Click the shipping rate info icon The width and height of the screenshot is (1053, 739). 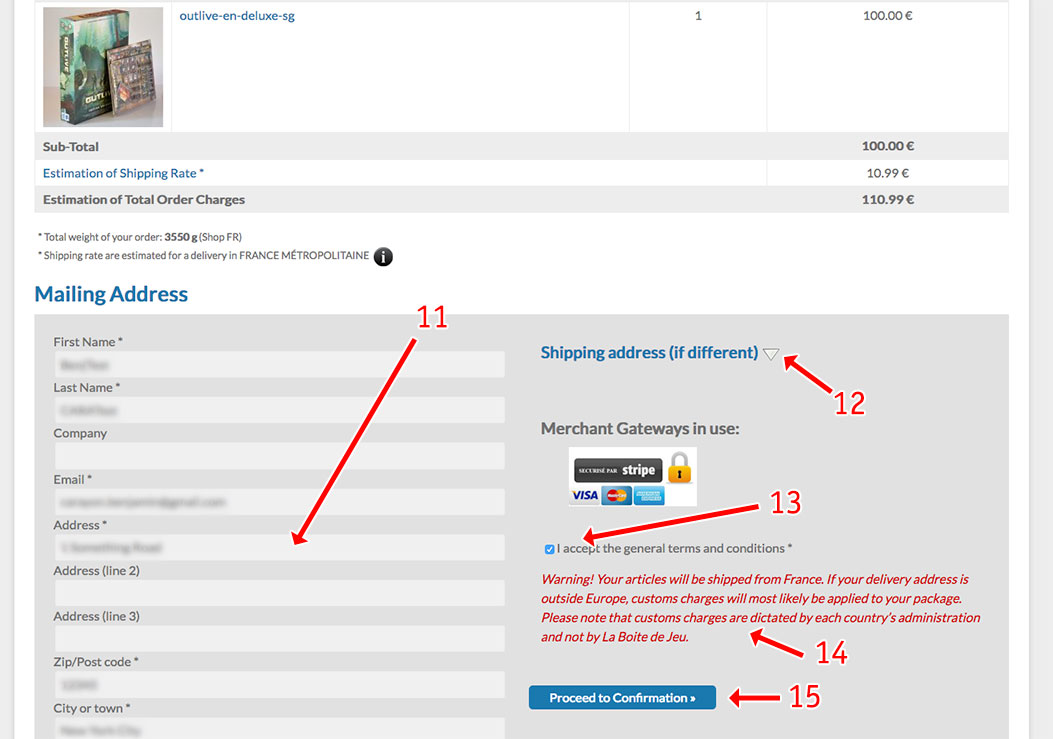383,257
